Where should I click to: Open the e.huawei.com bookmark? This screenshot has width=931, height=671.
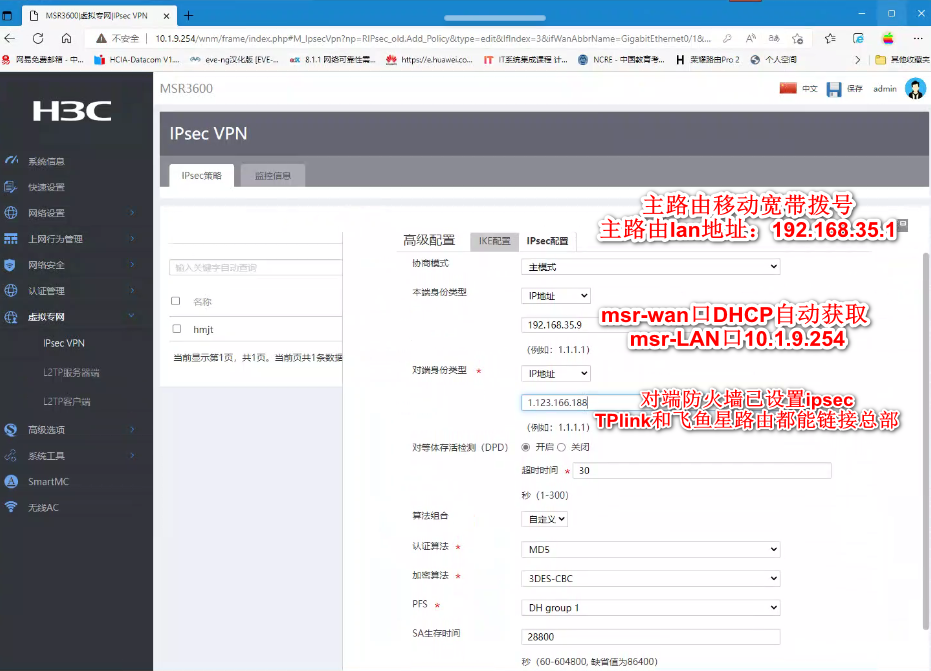tap(429, 59)
